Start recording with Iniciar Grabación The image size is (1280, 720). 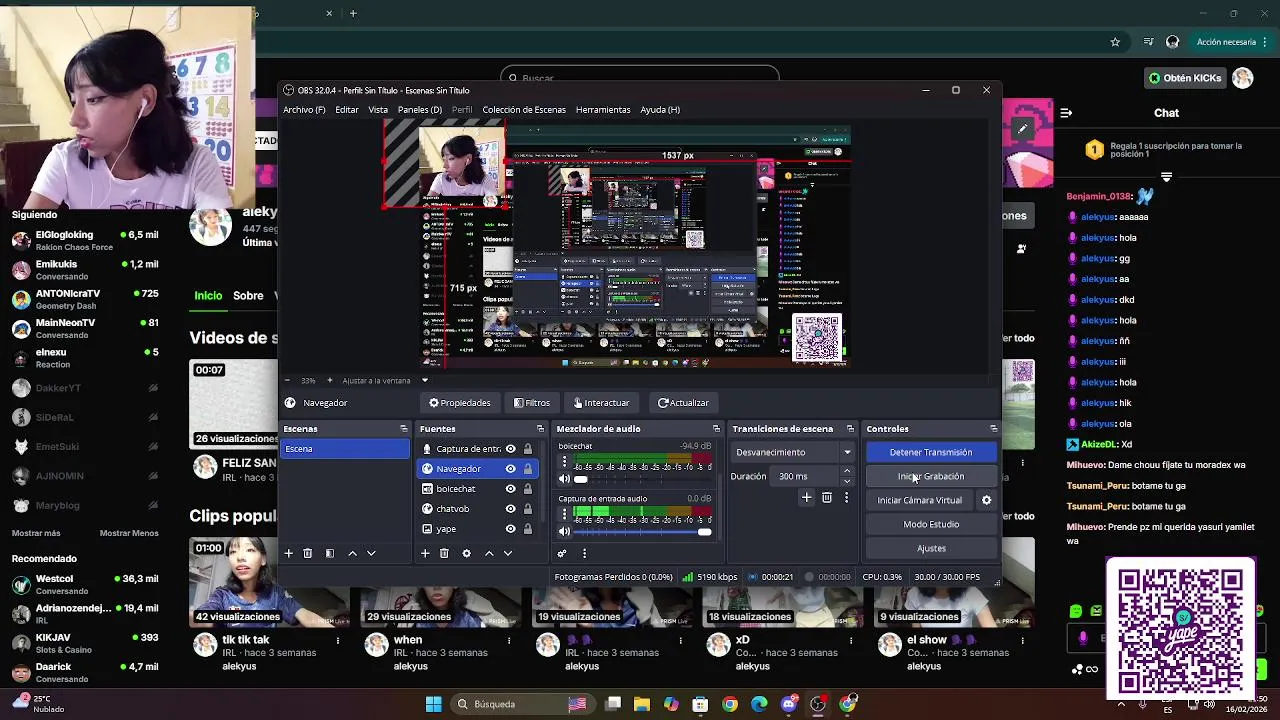coord(931,476)
